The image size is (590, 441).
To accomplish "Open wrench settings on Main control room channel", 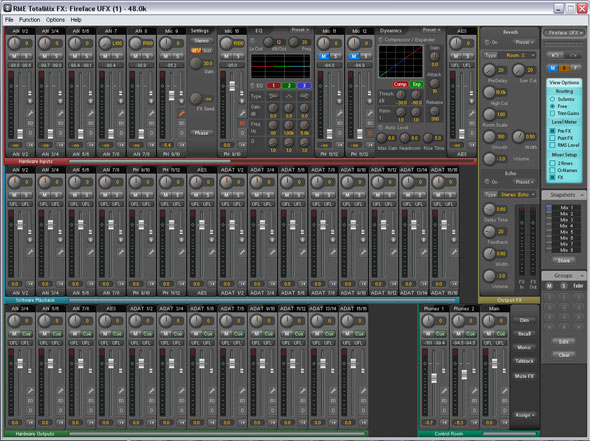I will [504, 391].
